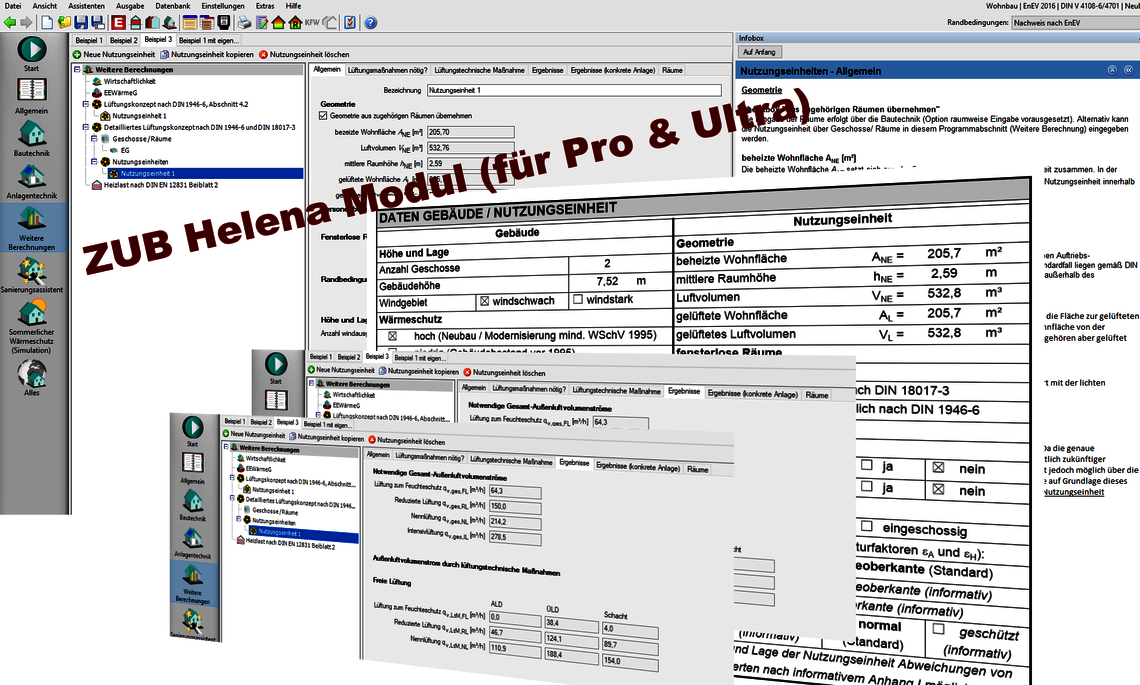Switch to Beispiel 1 tab in the main window
Viewport: 1140px width, 685px height.
89,41
